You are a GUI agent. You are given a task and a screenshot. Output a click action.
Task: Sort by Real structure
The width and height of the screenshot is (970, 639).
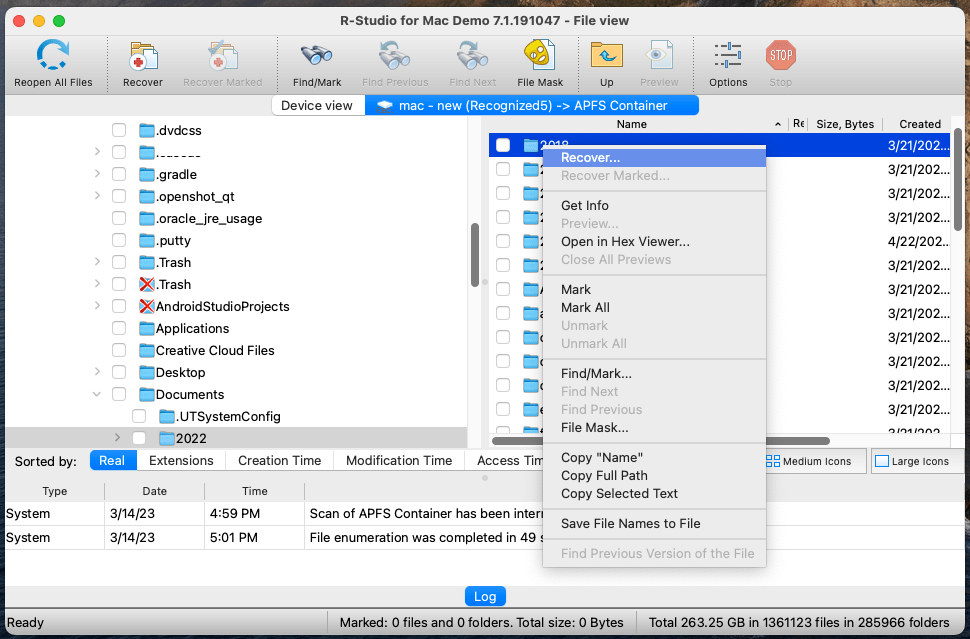113,461
